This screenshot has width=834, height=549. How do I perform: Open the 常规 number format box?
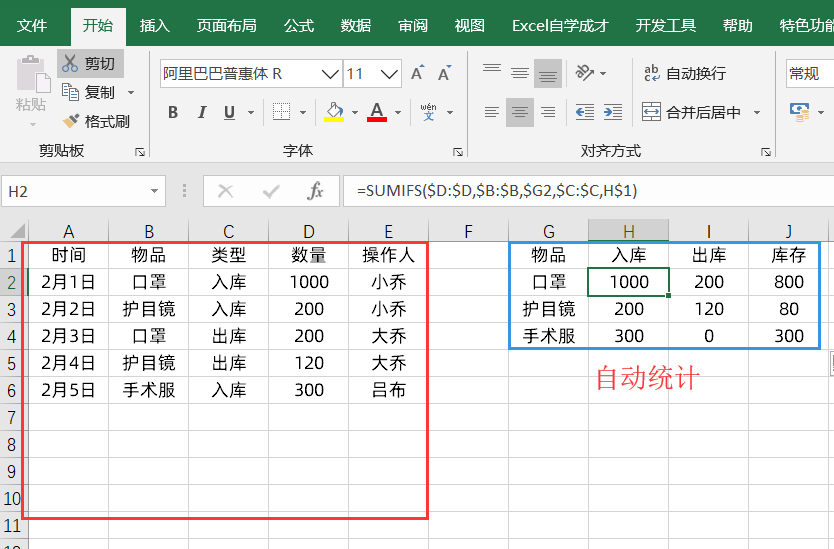click(x=810, y=73)
